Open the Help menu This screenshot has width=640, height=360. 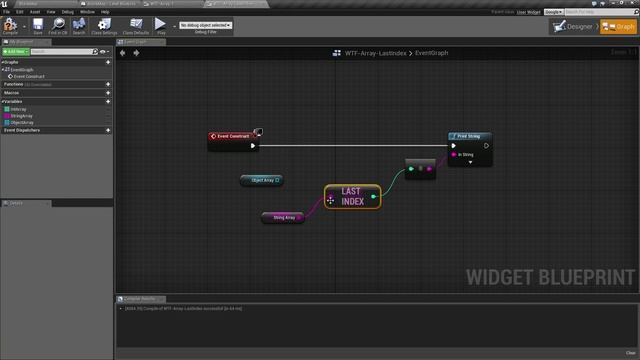point(105,12)
